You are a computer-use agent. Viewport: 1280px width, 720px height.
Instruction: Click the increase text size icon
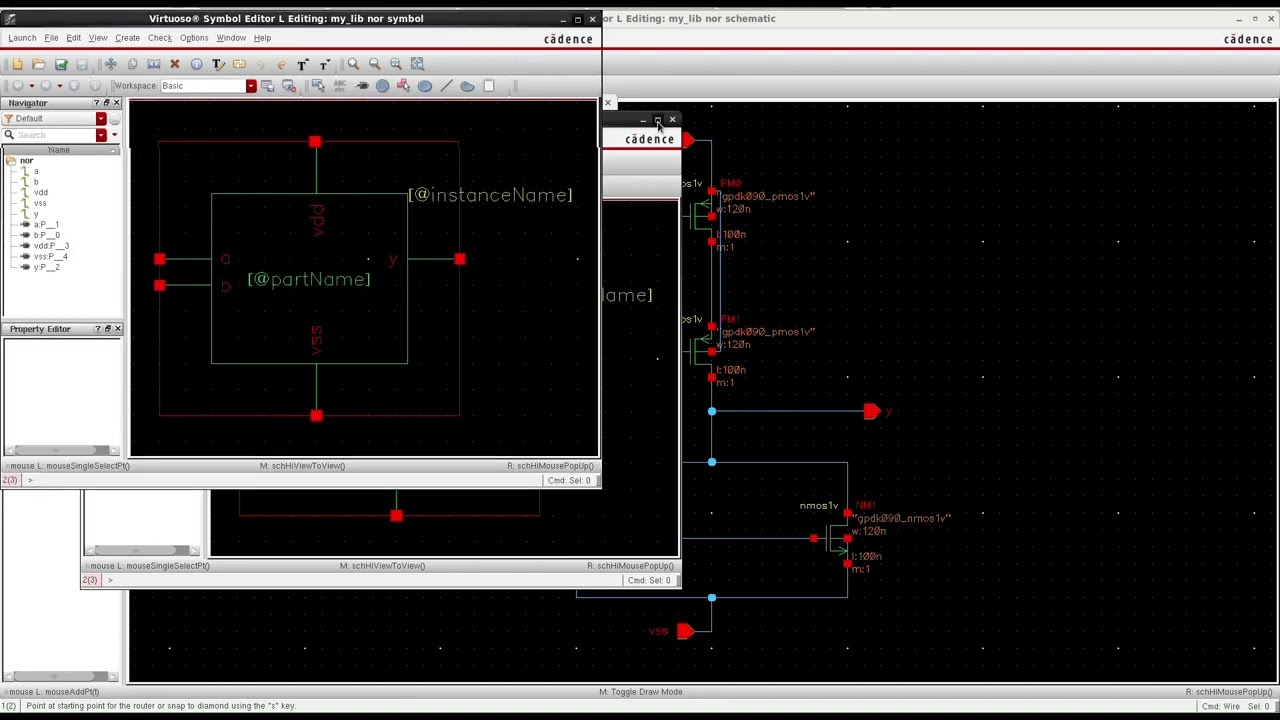[x=303, y=64]
